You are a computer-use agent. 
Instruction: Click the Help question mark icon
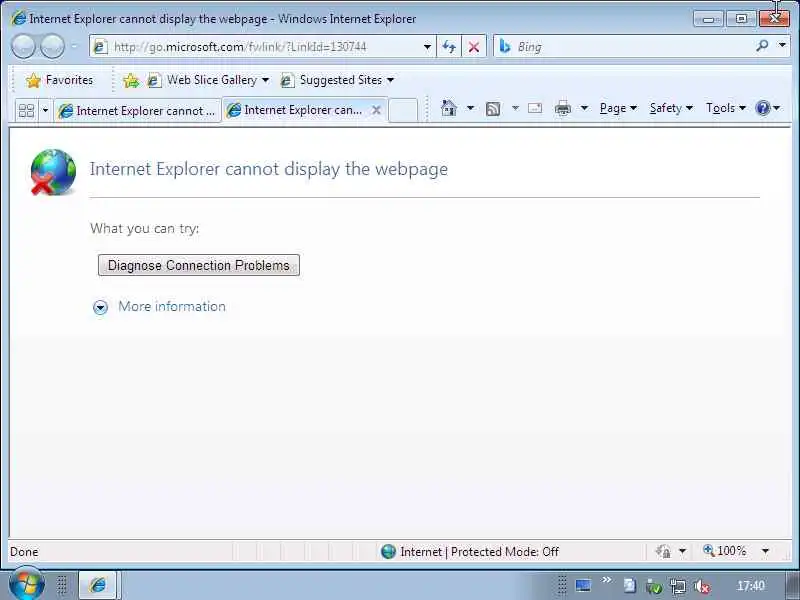tap(763, 108)
